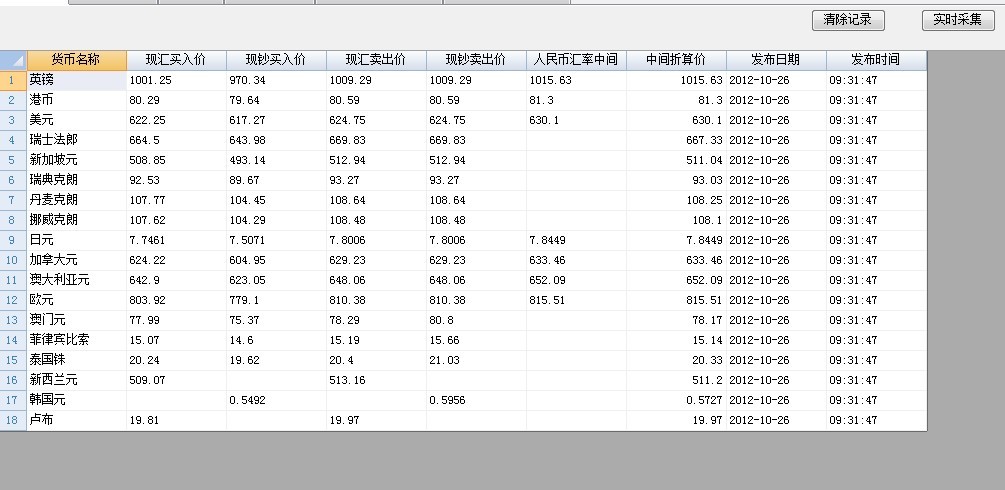1005x490 pixels.
Task: Click the 日元 cell
Action: click(x=77, y=240)
